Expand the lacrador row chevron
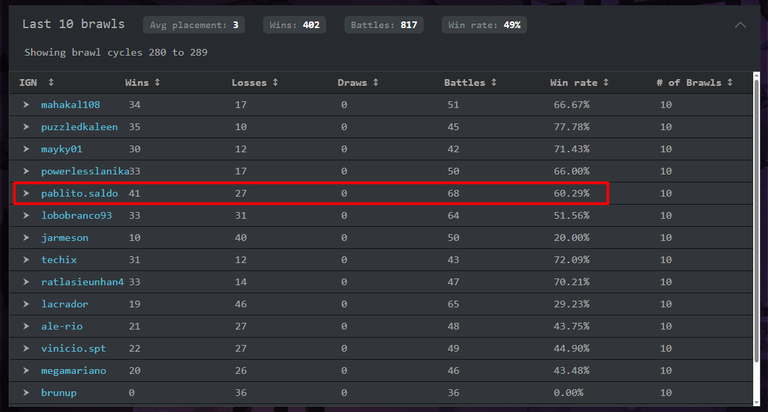Viewport: 768px width, 412px height. coord(26,304)
